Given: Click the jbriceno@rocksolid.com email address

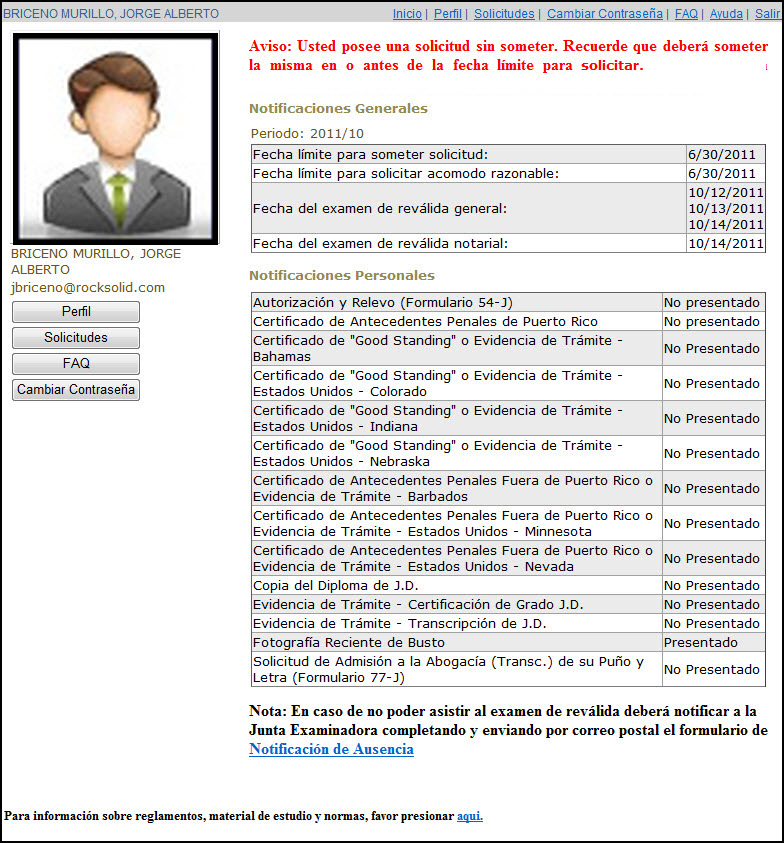Looking at the screenshot, I should tap(88, 288).
